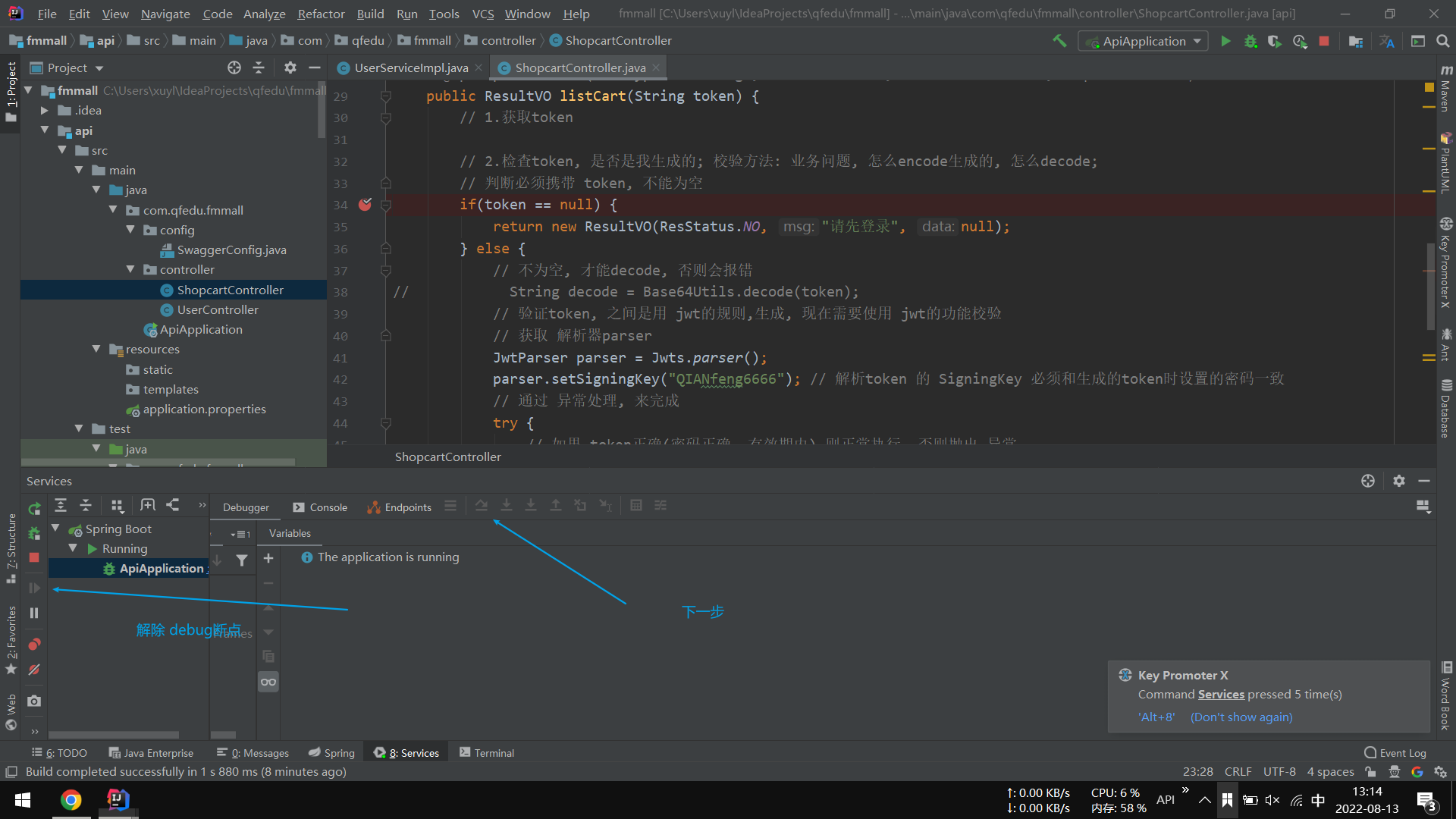Collapse the resources folder
Screen dimensions: 1456x819
pos(96,349)
